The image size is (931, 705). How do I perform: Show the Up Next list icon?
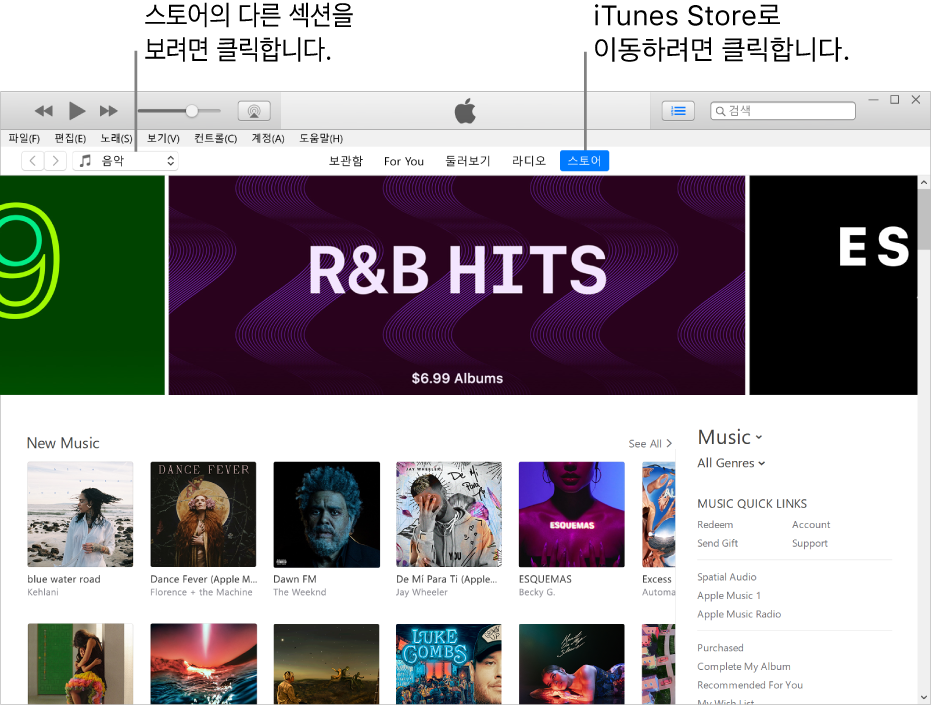tap(678, 110)
